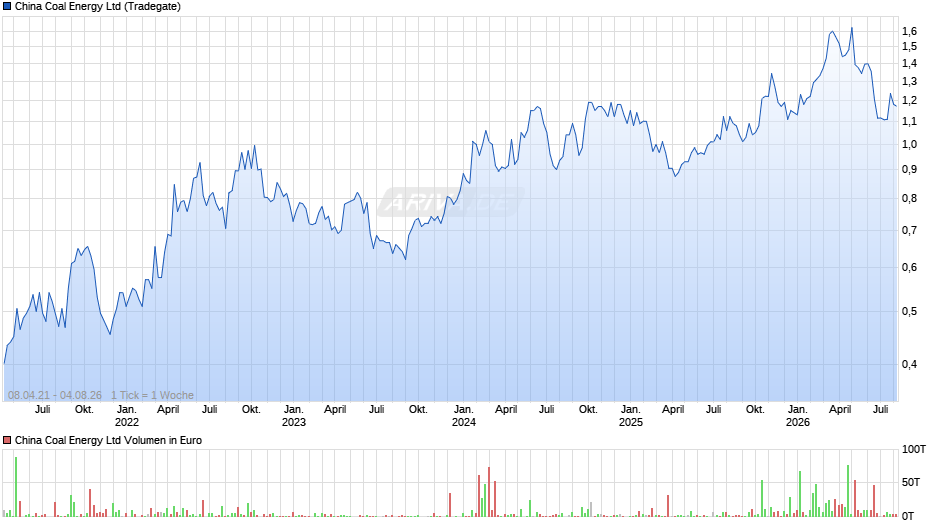Click the '0,6' price axis label

[x=909, y=267]
